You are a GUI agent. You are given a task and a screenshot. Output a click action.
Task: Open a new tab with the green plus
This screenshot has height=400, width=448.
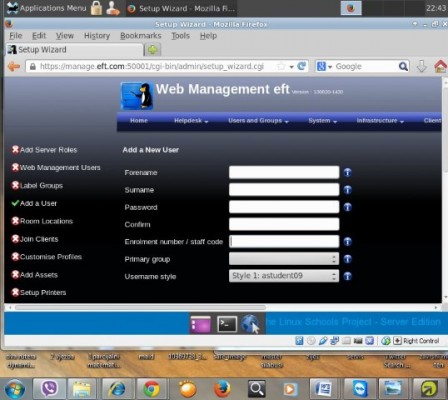click(152, 50)
